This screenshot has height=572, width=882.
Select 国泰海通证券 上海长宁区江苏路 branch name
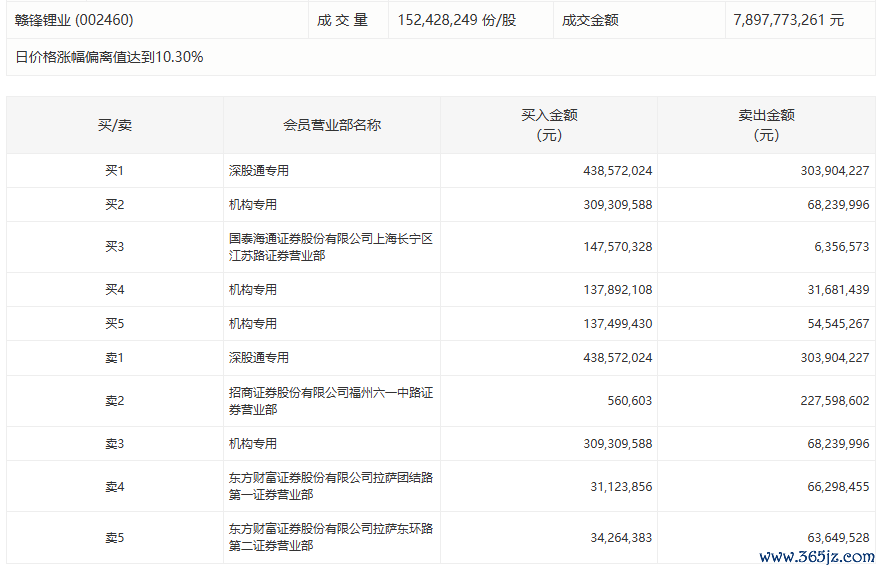pos(331,247)
